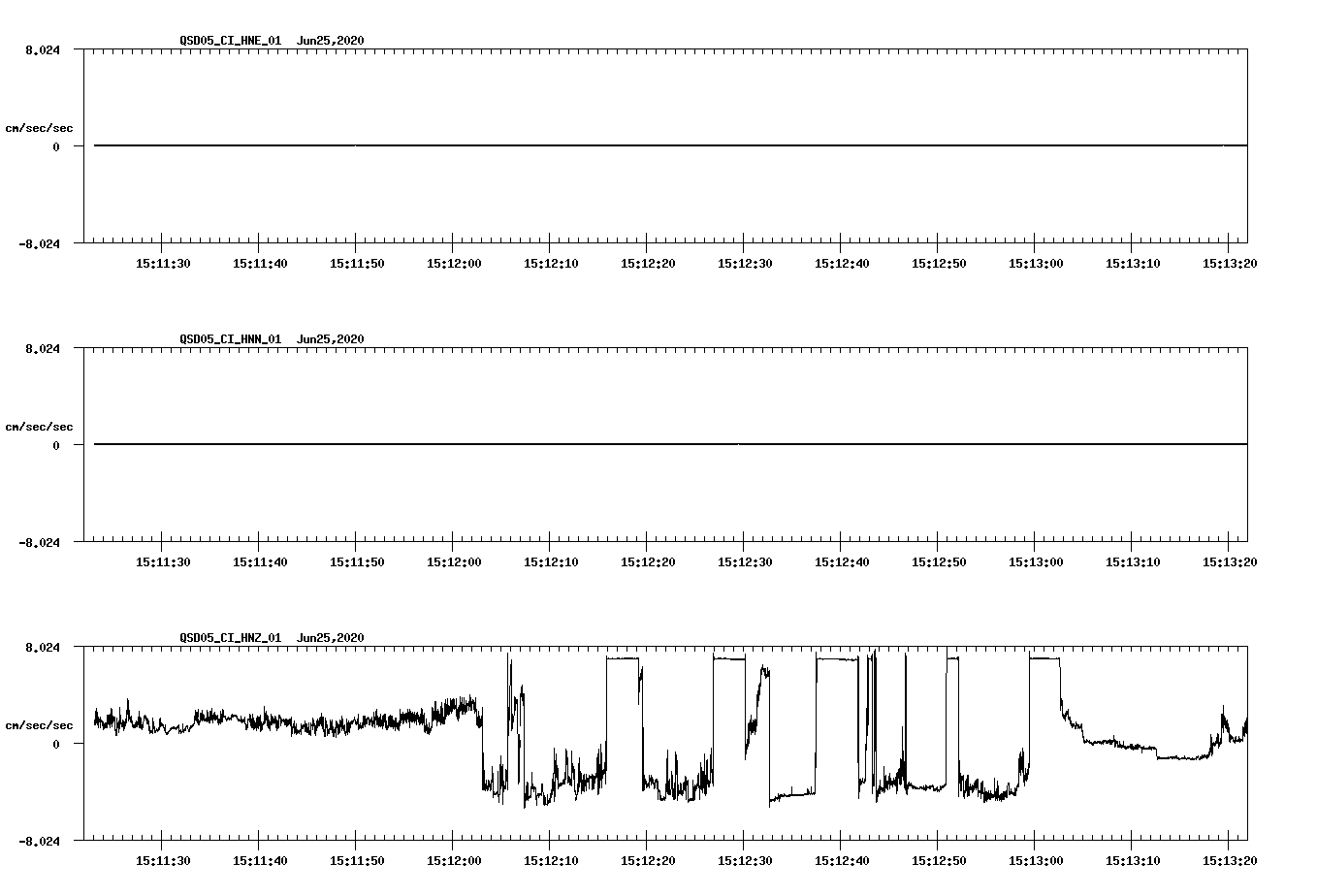Click 15:12:50 time label under HNN plot
This screenshot has width=1317, height=896.
939,562
